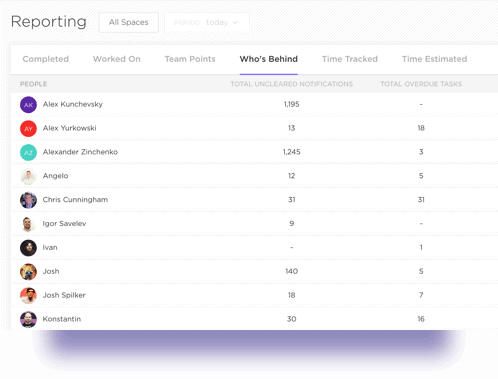The width and height of the screenshot is (498, 379).
Task: Open the All Spaces filter button
Action: pyautogui.click(x=129, y=22)
